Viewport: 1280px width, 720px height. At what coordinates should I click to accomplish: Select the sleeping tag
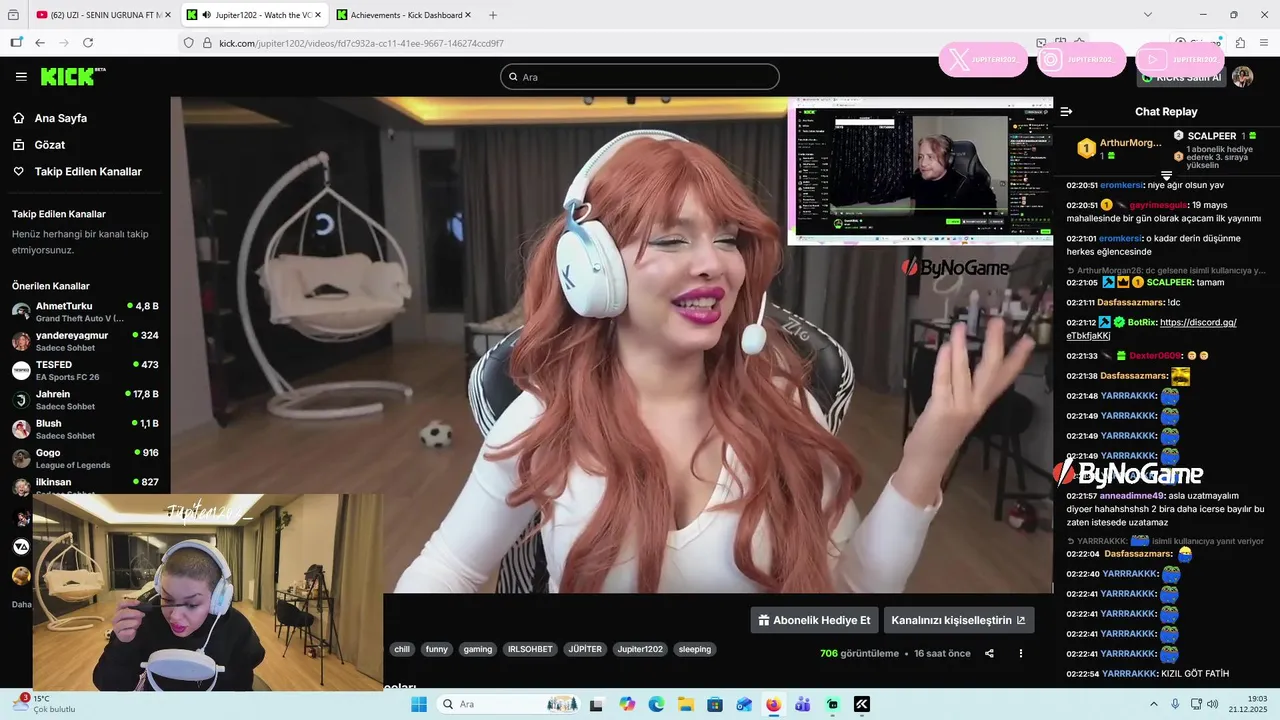[695, 649]
